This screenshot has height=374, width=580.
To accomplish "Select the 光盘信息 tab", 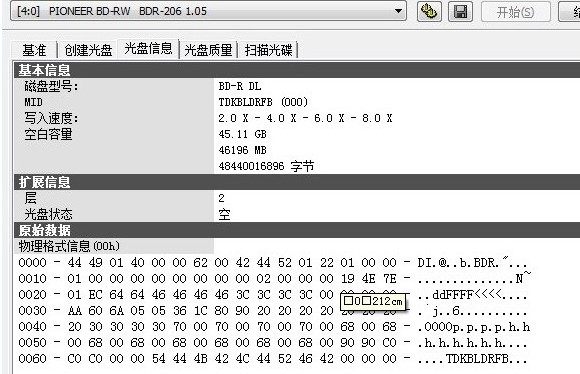I will coord(148,48).
